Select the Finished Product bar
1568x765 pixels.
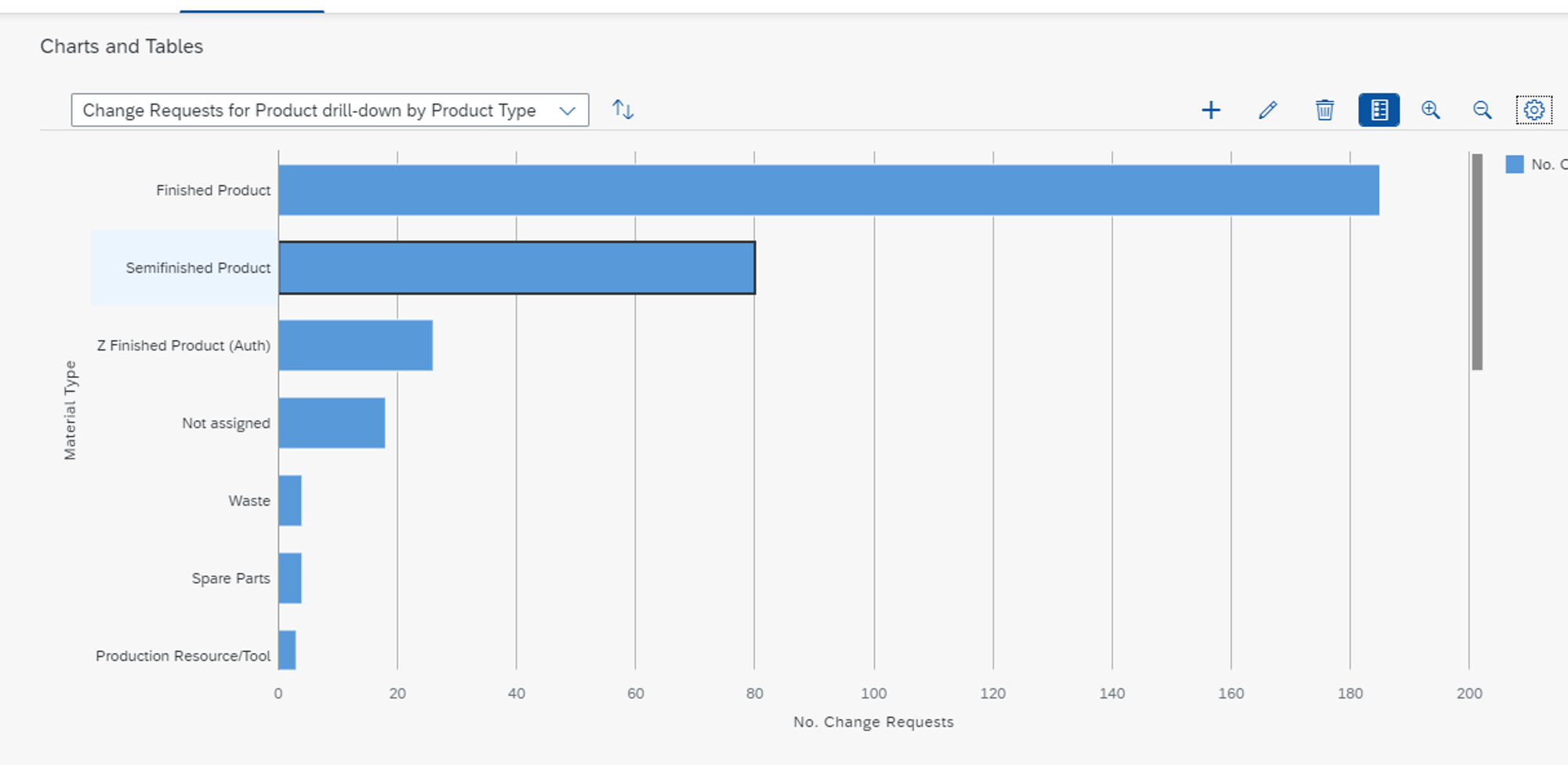828,190
